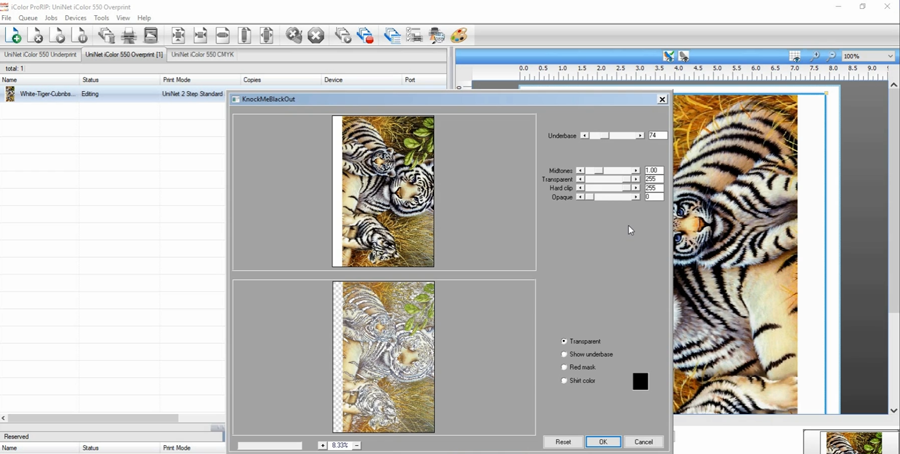Click the Midtones value input field

[x=653, y=171]
